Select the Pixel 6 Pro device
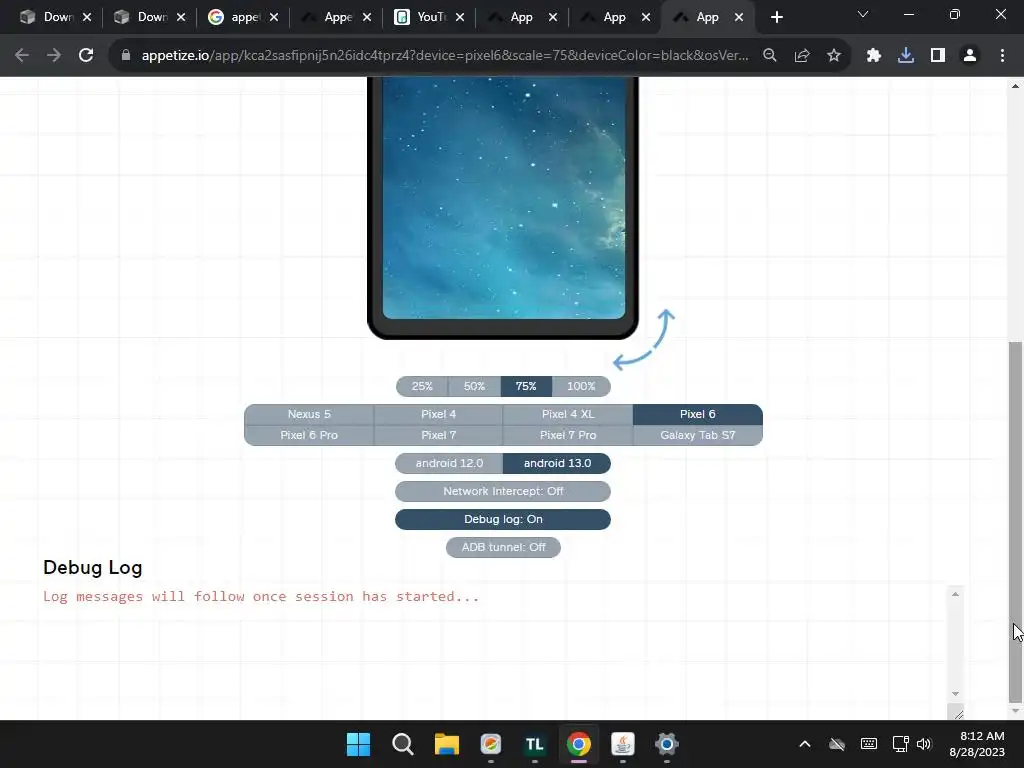 coord(309,435)
